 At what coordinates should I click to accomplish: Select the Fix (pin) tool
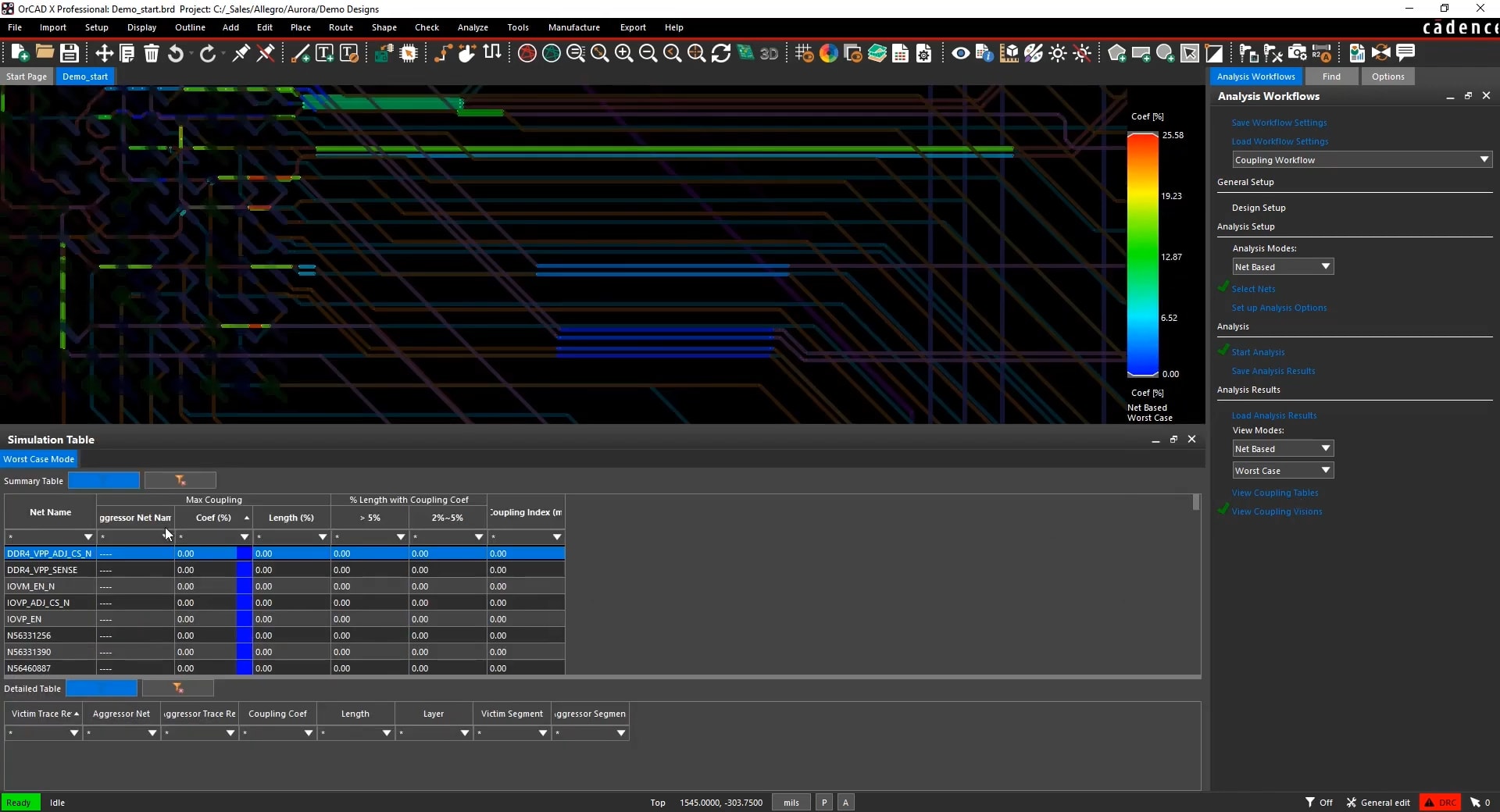[241, 53]
